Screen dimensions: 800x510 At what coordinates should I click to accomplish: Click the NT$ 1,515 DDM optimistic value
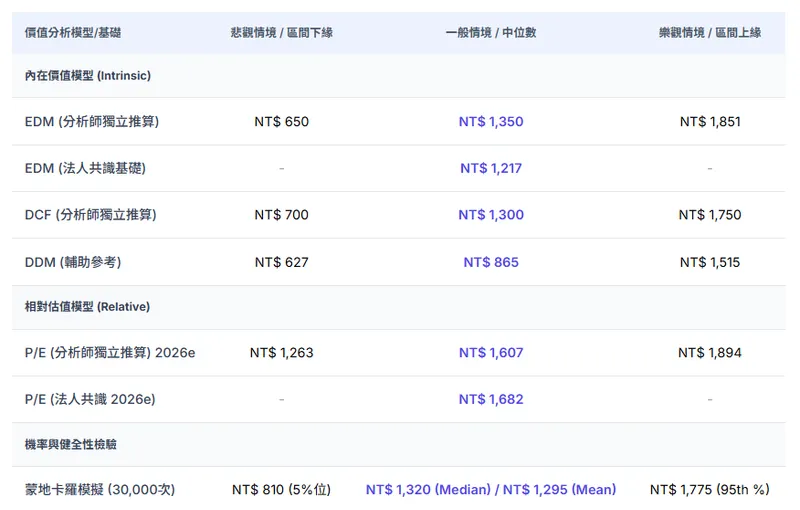click(709, 263)
